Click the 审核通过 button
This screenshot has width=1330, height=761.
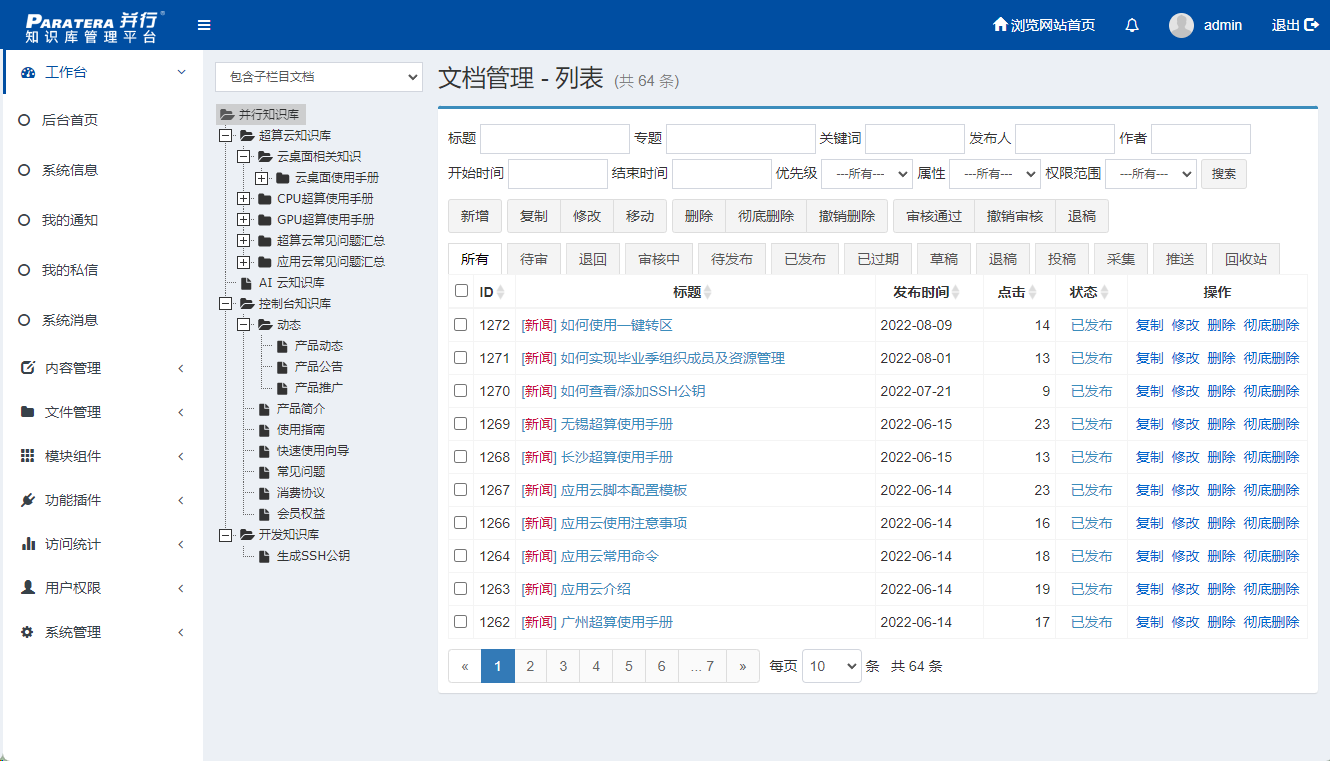934,216
